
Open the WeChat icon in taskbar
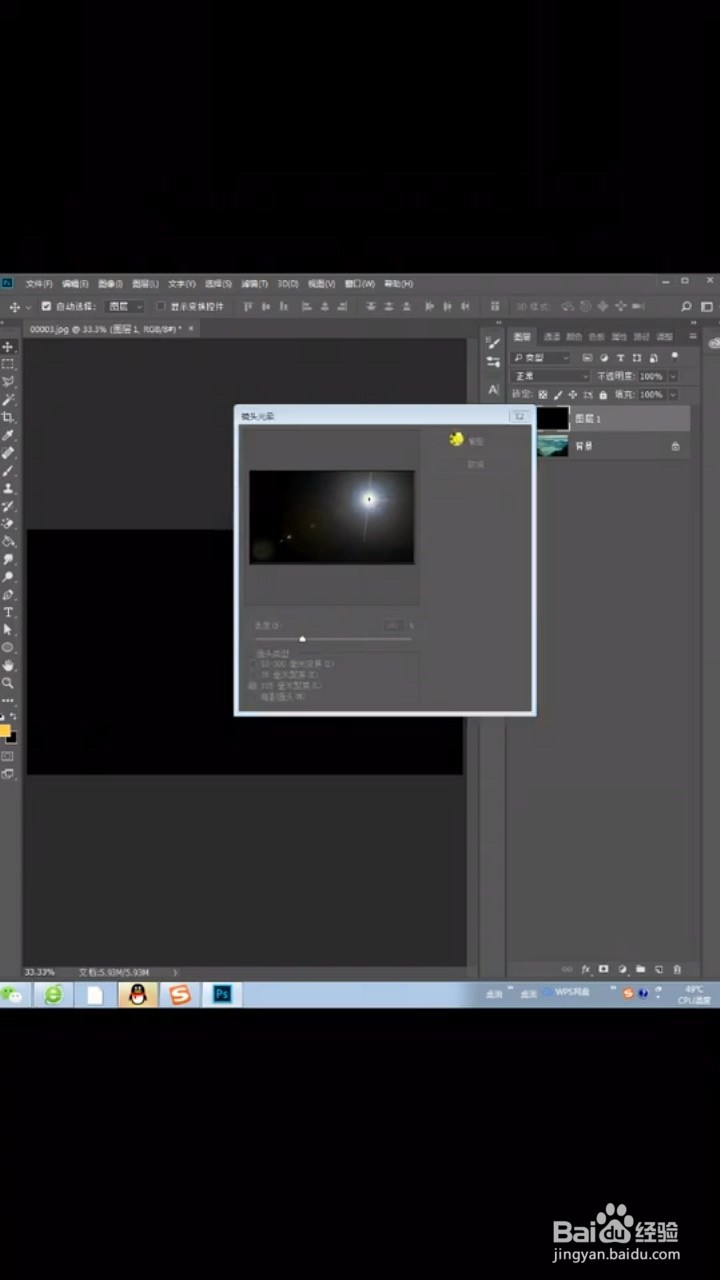pos(12,994)
